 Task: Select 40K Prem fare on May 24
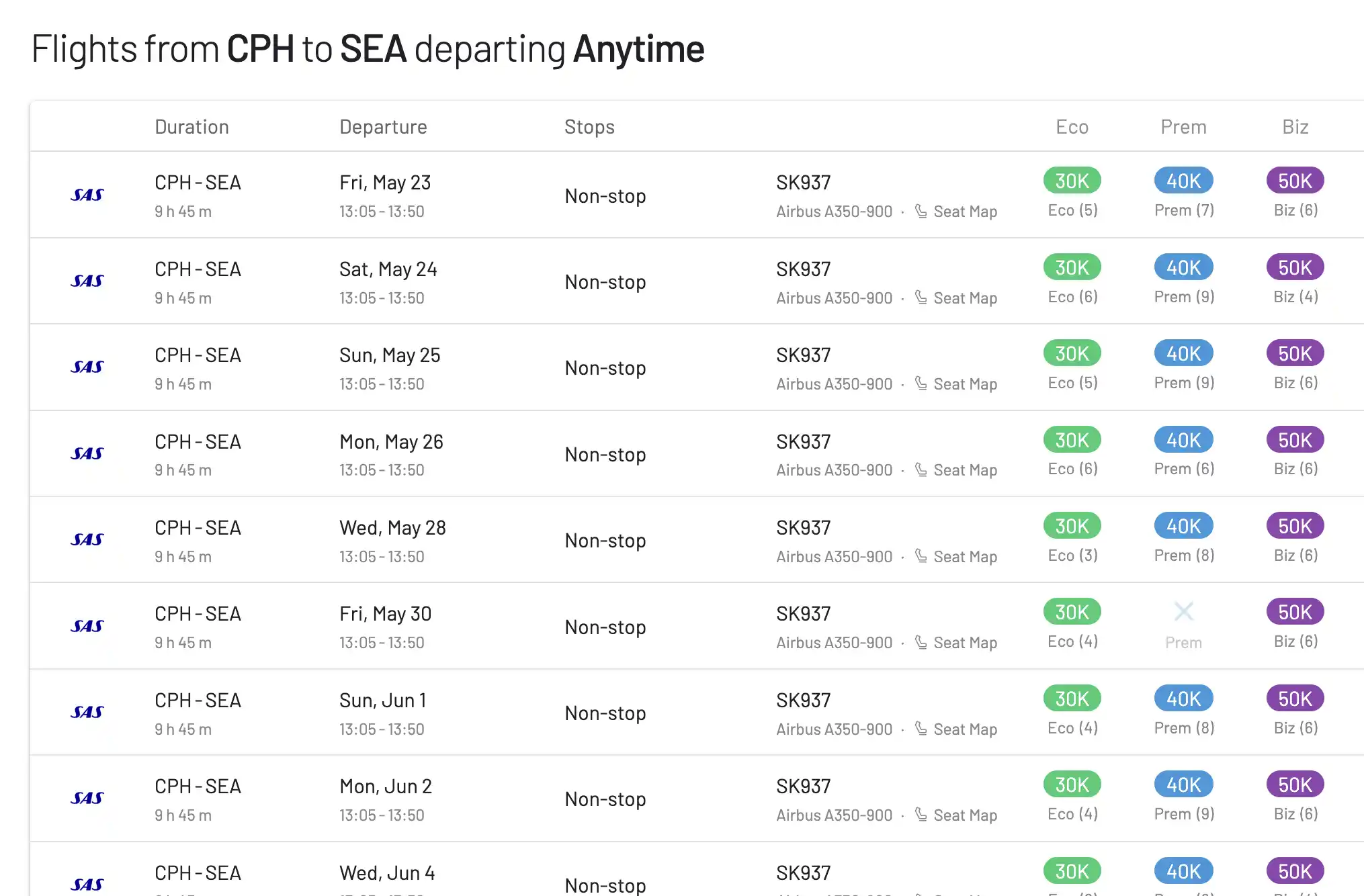pyautogui.click(x=1184, y=267)
